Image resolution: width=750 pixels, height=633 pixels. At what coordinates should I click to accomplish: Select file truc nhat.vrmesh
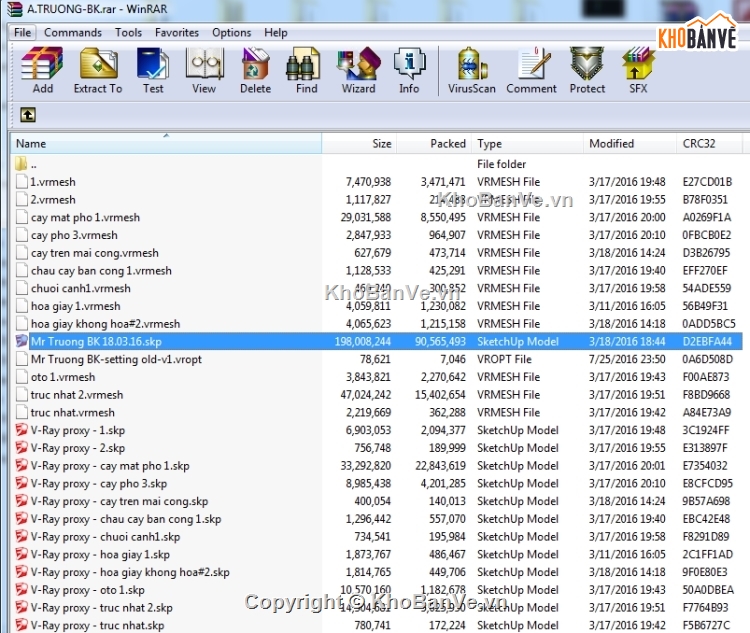pos(73,412)
